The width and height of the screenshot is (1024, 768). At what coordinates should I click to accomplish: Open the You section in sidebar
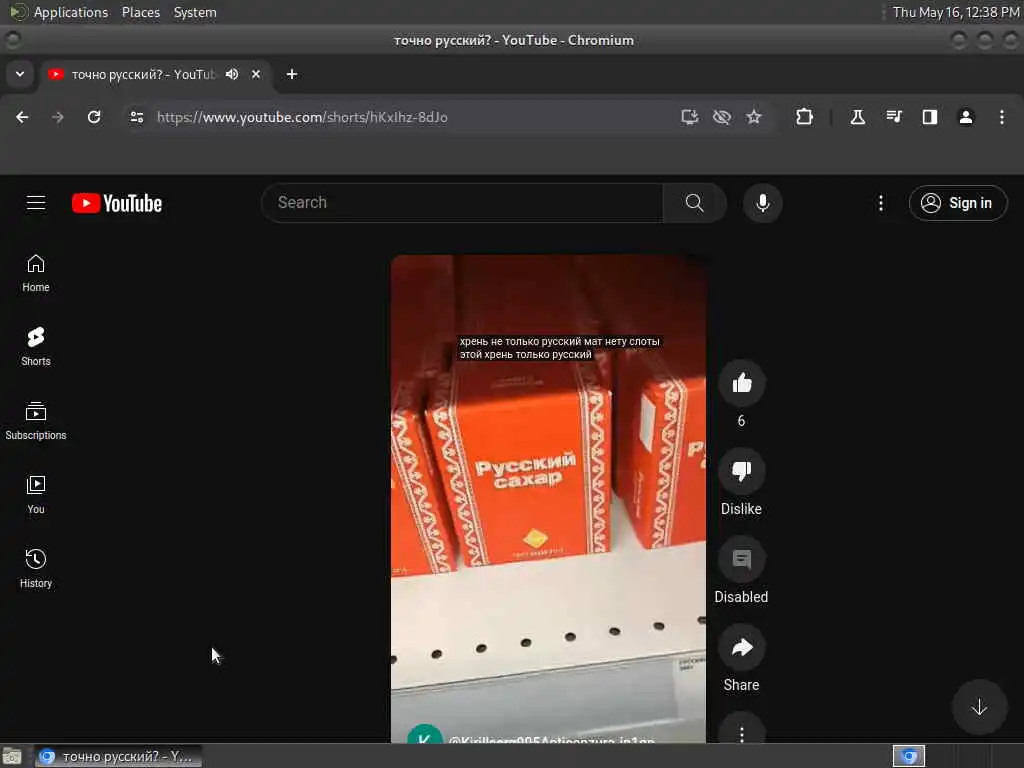36,494
